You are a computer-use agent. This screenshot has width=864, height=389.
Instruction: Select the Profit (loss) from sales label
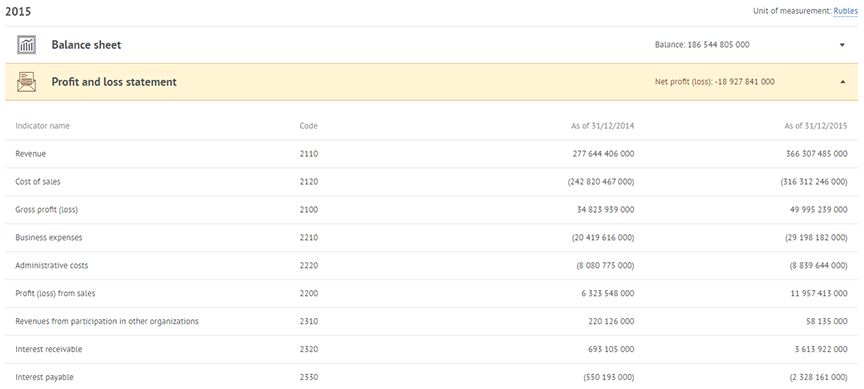click(x=55, y=293)
